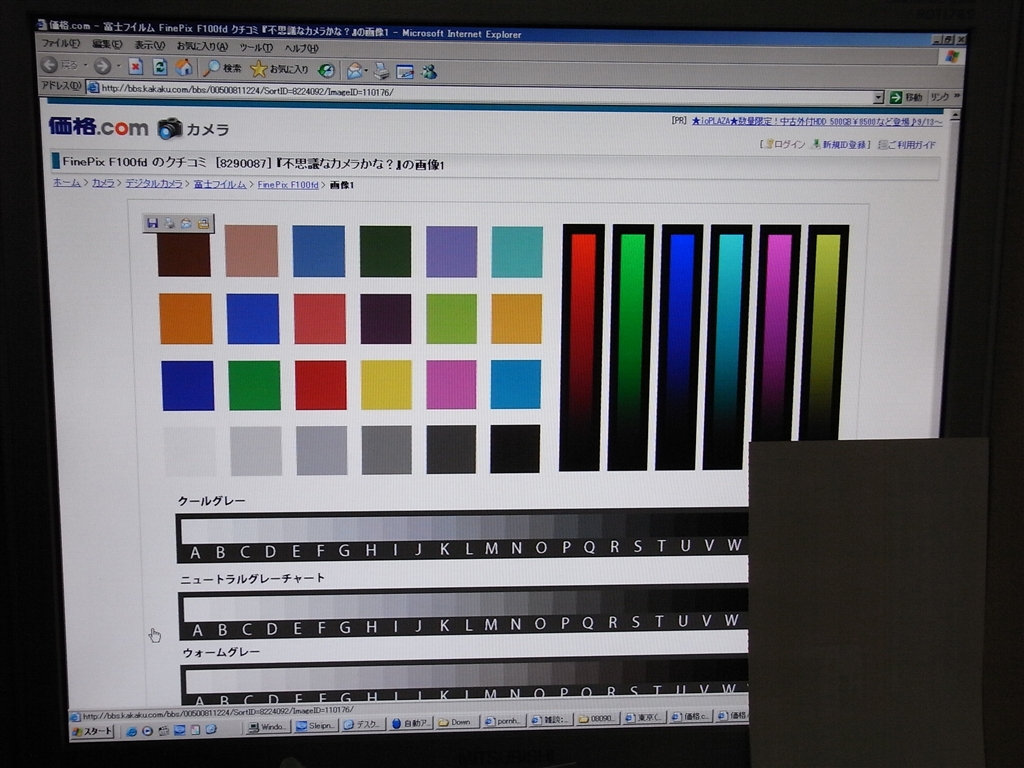Click the camera icon beside 価格.com logo

pos(169,128)
